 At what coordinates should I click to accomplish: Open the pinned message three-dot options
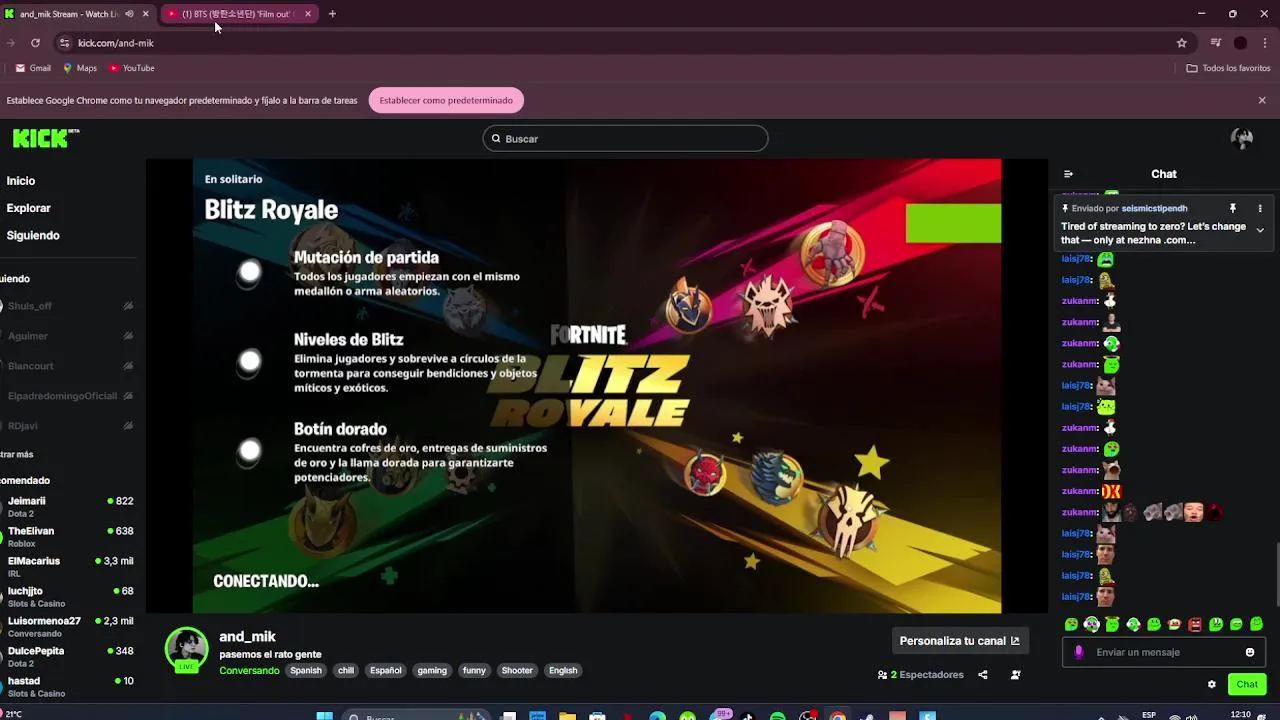pyautogui.click(x=1260, y=208)
